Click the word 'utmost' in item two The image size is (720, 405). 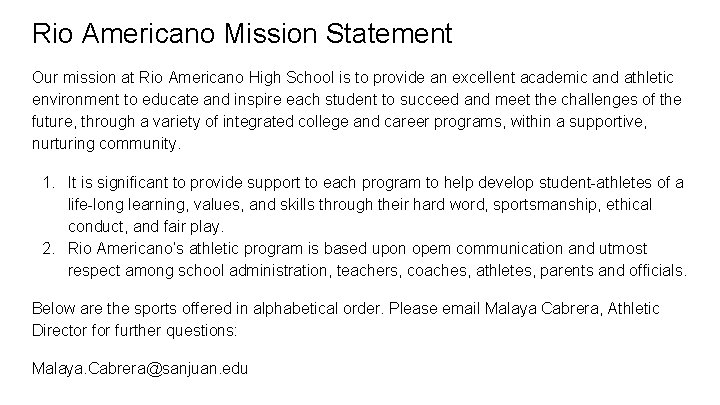point(622,248)
